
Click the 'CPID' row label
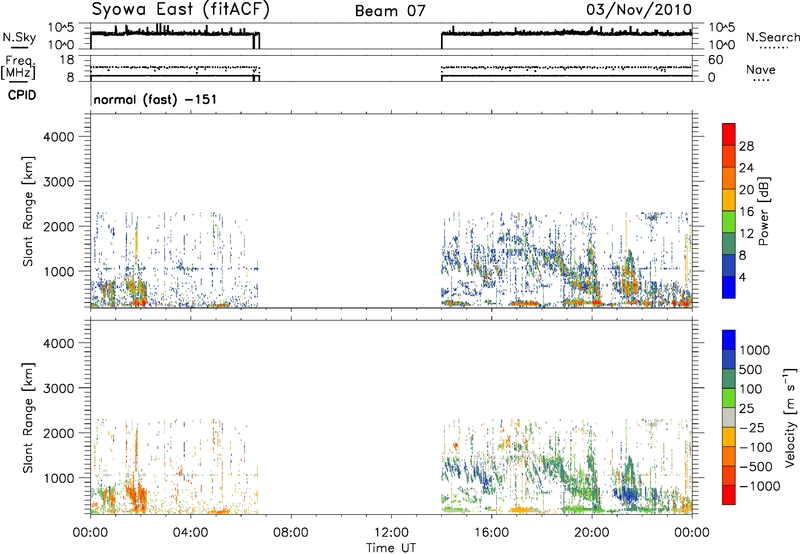tap(22, 95)
